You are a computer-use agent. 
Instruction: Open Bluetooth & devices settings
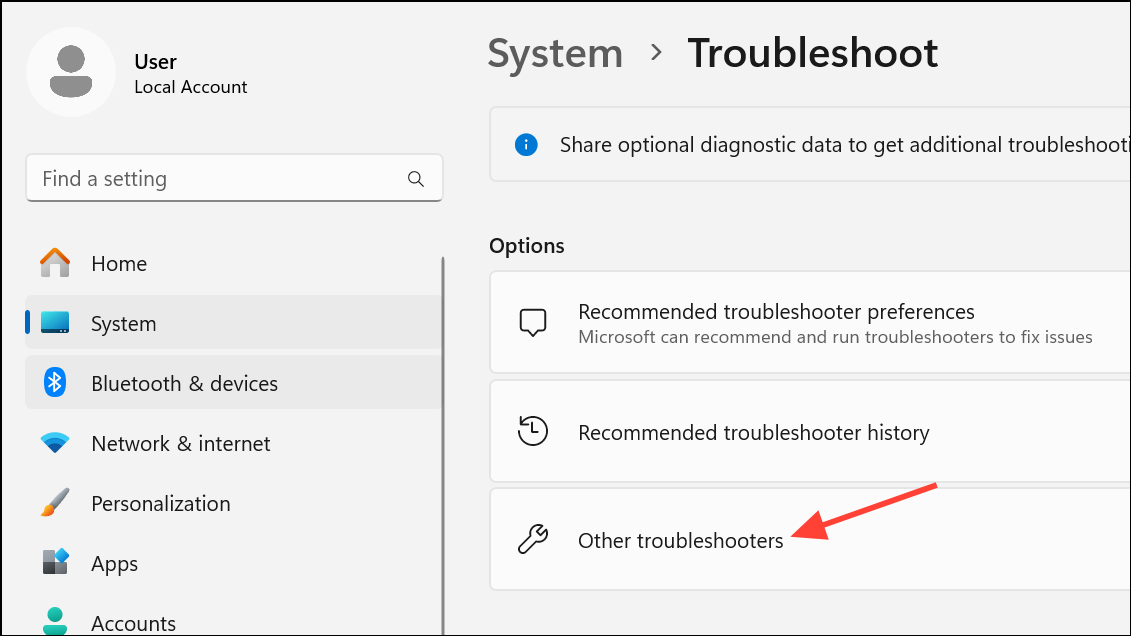pyautogui.click(x=234, y=383)
